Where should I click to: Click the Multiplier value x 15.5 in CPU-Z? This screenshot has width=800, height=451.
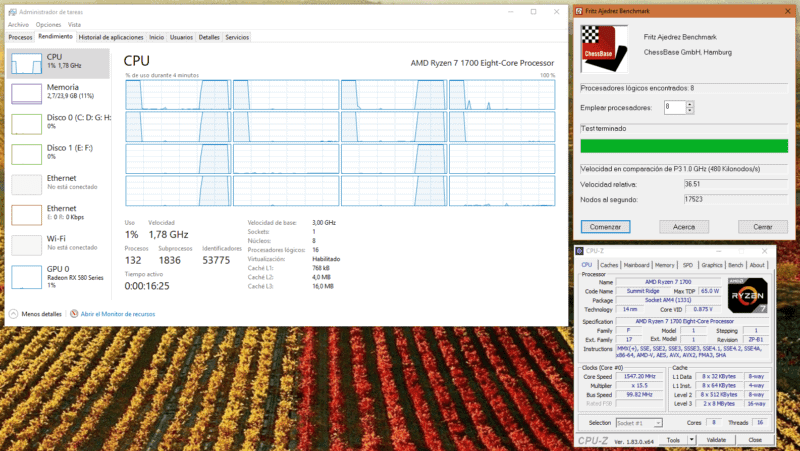pyautogui.click(x=639, y=386)
